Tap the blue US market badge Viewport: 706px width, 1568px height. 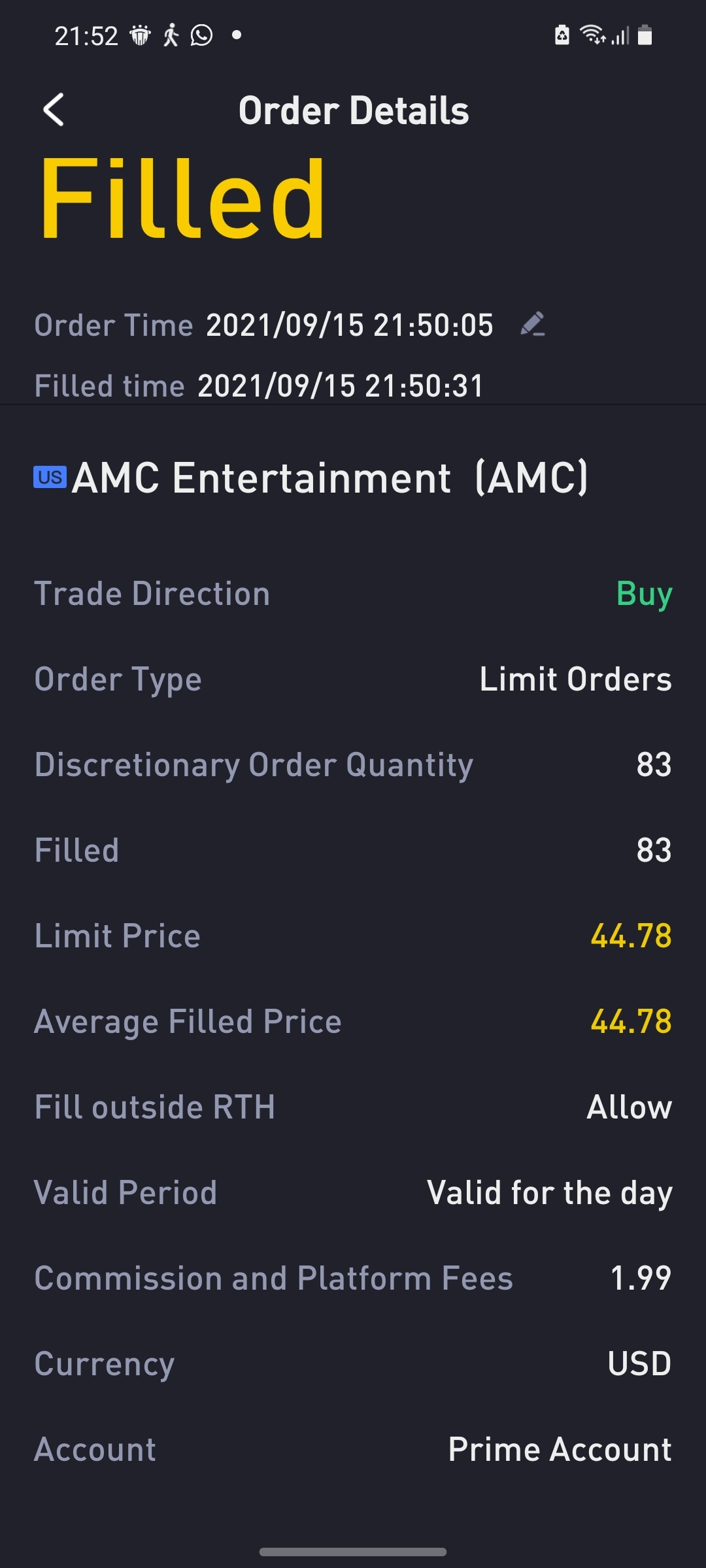50,478
